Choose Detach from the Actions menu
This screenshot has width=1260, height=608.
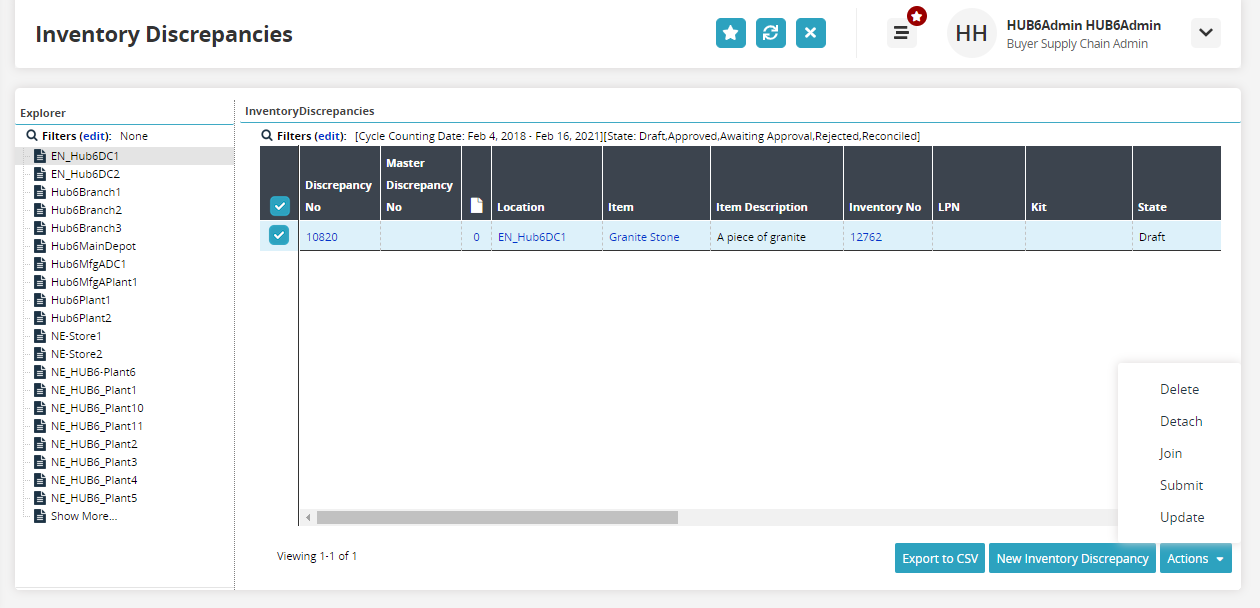click(1180, 421)
